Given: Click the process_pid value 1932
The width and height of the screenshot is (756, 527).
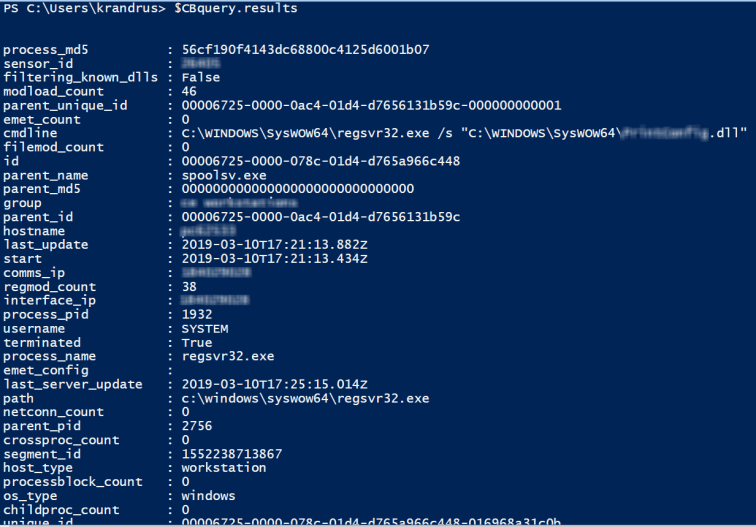Looking at the screenshot, I should (x=196, y=315).
